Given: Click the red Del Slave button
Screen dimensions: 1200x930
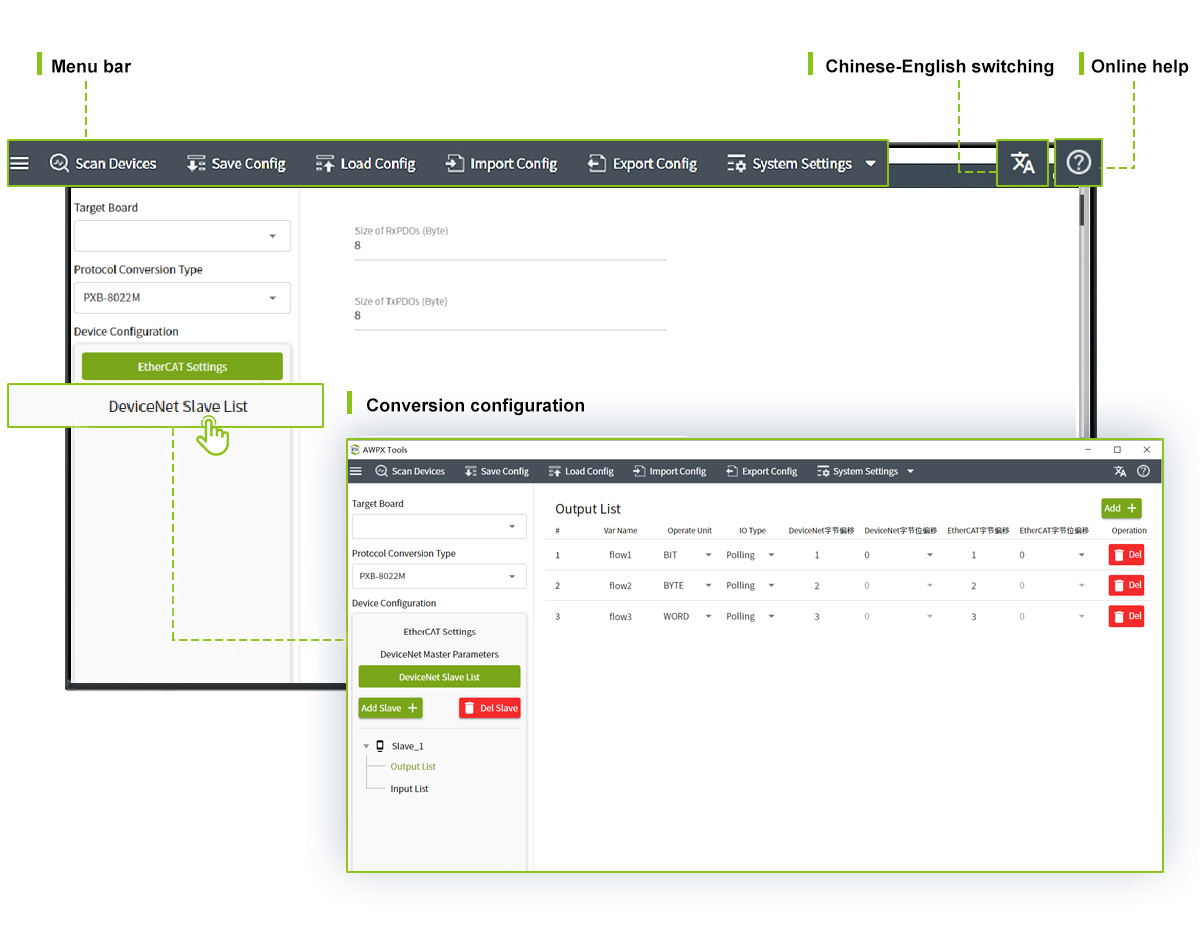Looking at the screenshot, I should click(490, 708).
